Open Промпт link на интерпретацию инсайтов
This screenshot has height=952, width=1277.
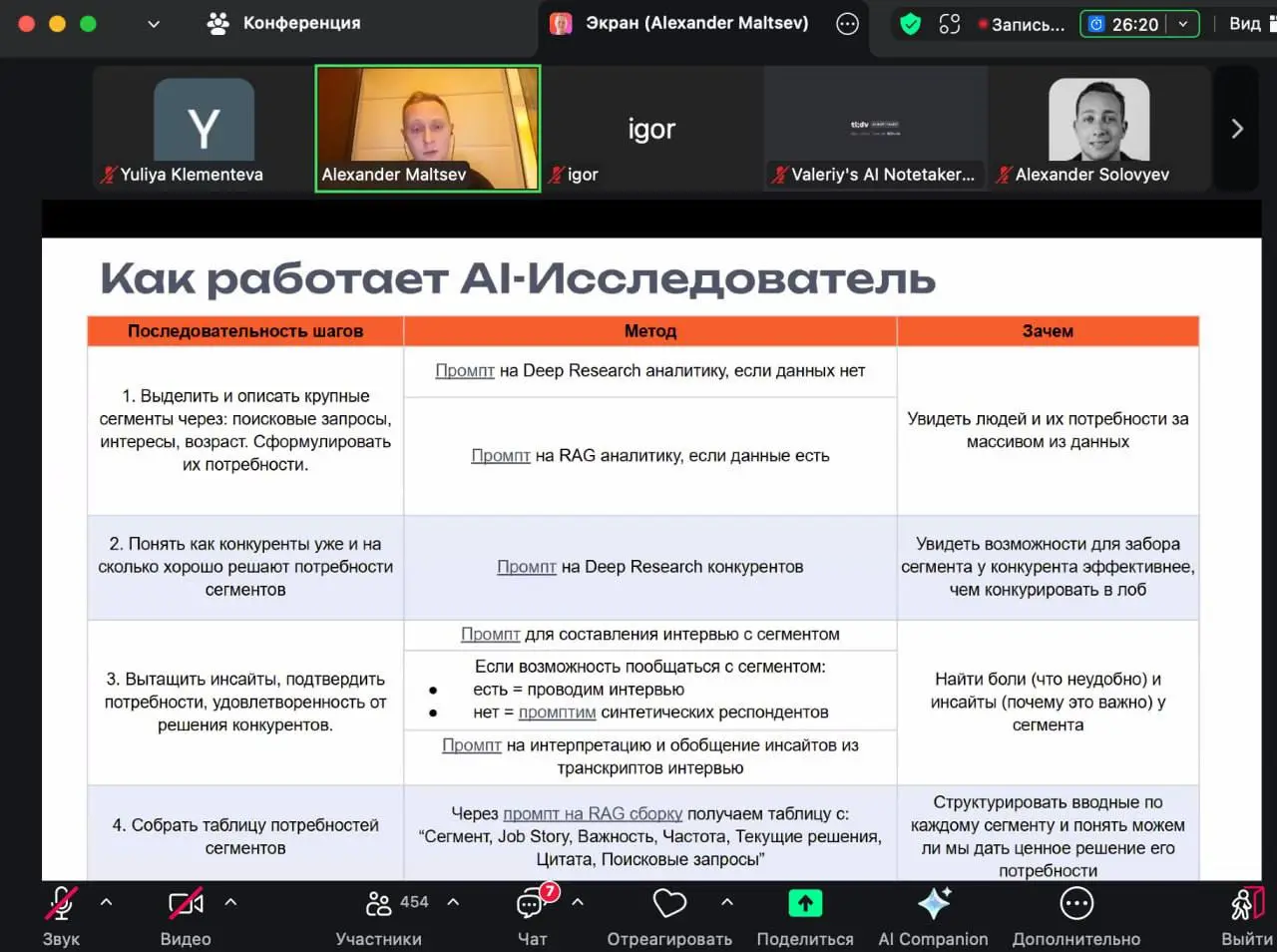click(472, 744)
